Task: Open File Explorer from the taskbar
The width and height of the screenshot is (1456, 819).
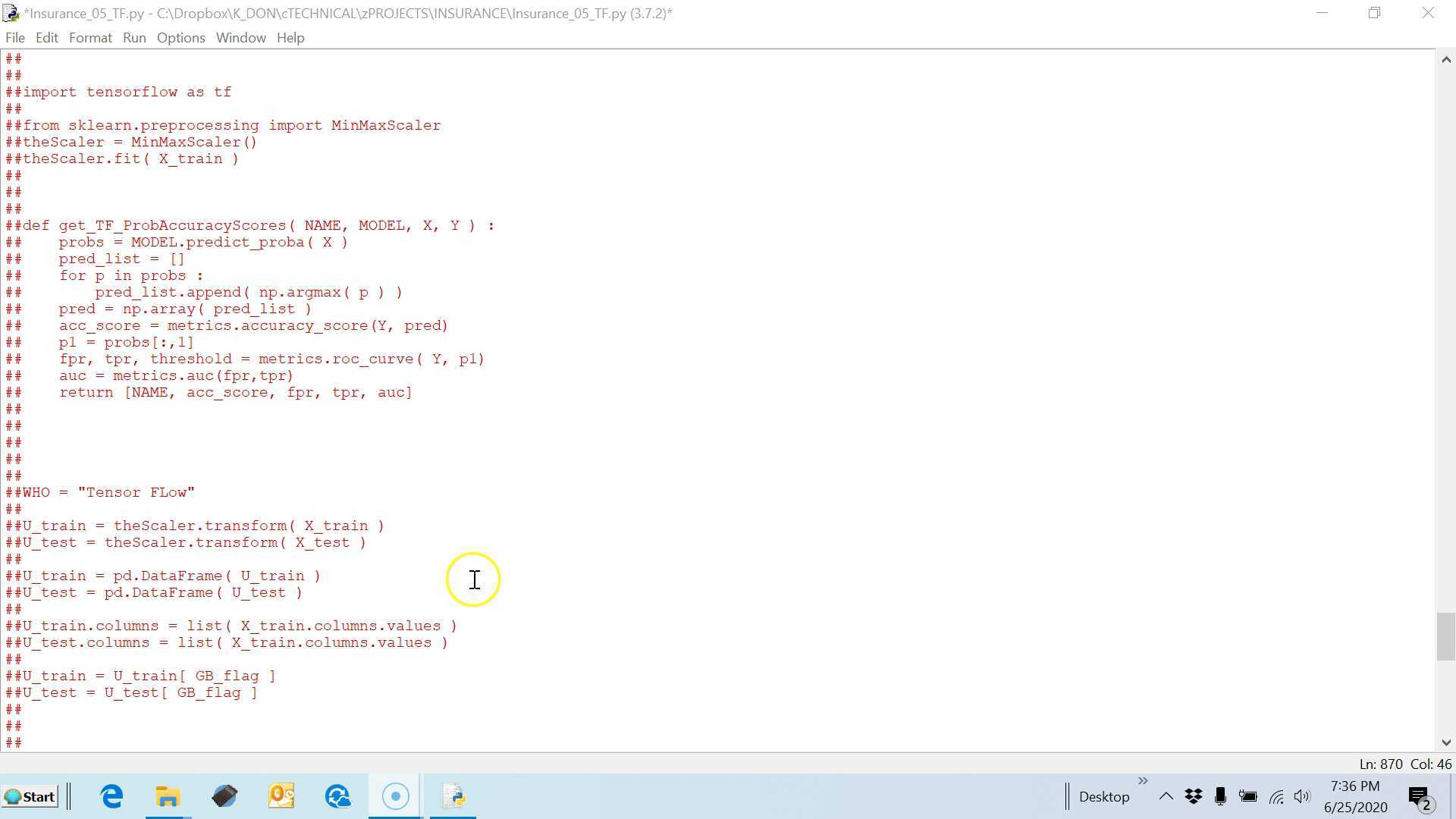Action: 168,796
